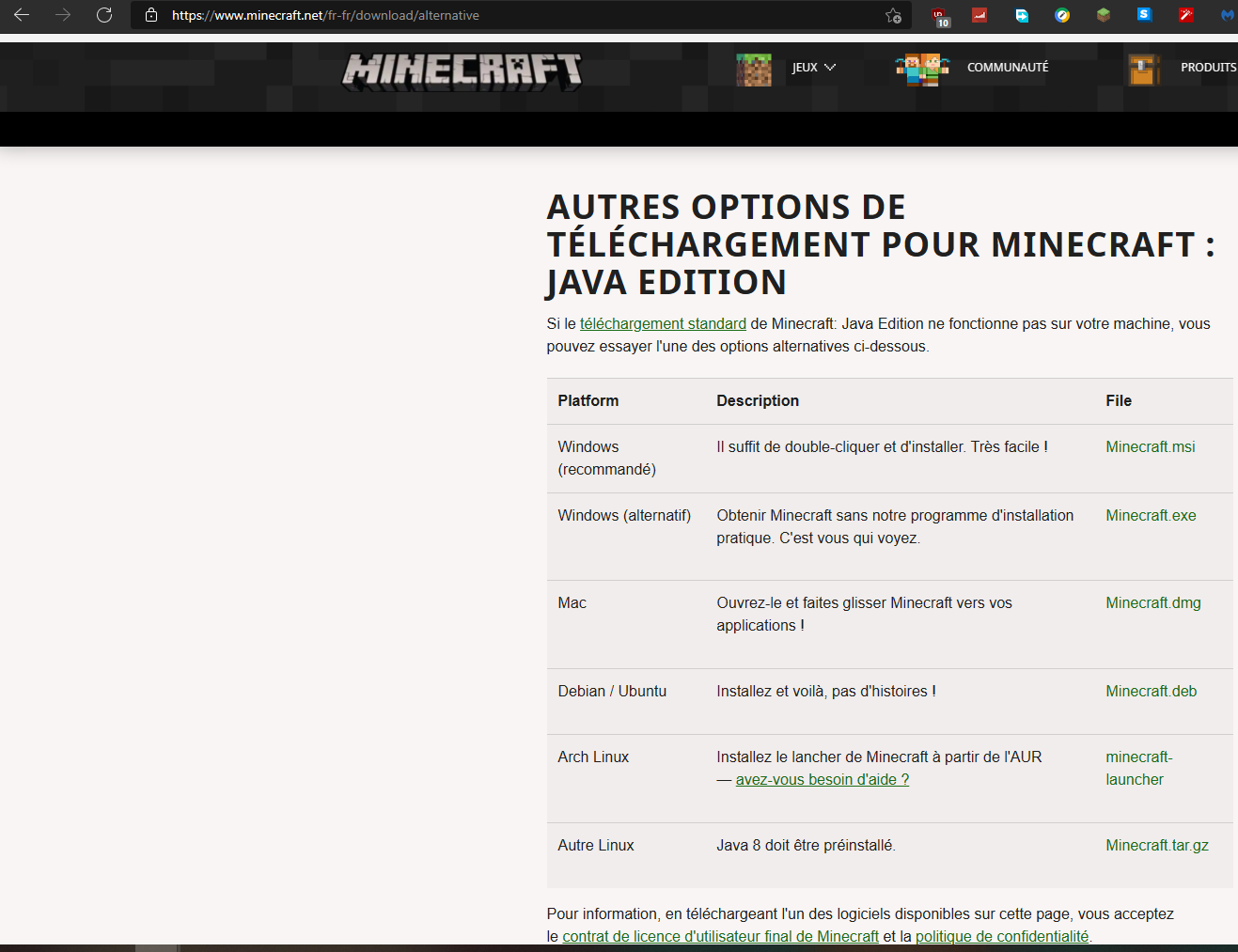
Task: Open the 'politique de confidentialité' link
Action: pyautogui.click(x=1002, y=936)
